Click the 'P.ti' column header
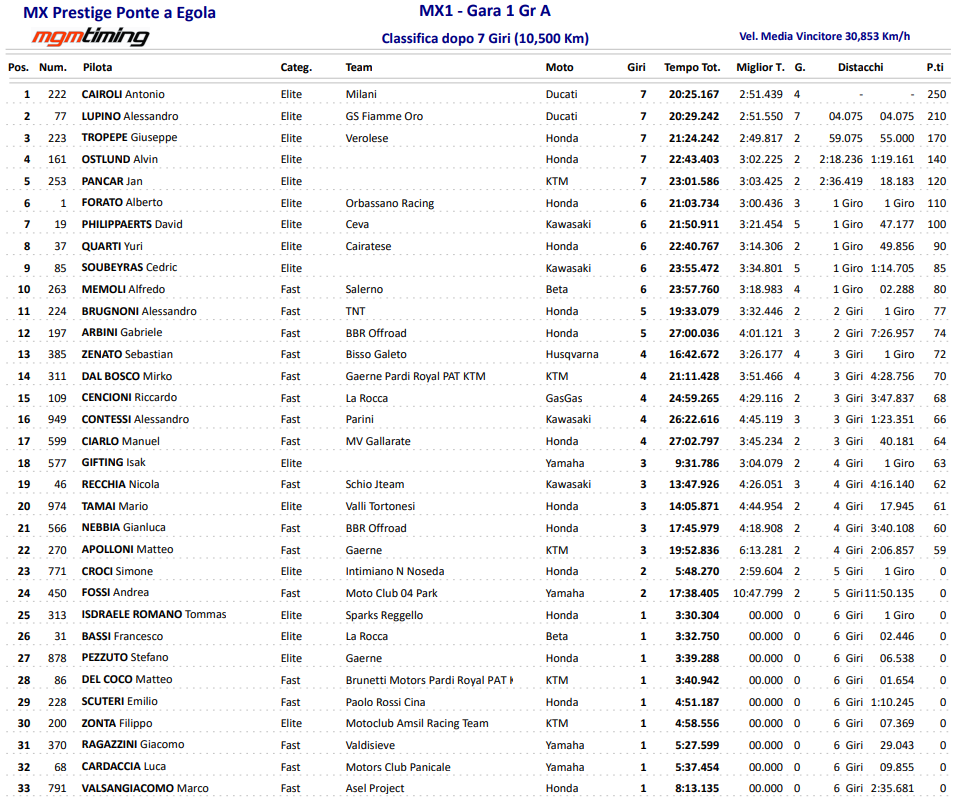957x797 pixels. 935,67
